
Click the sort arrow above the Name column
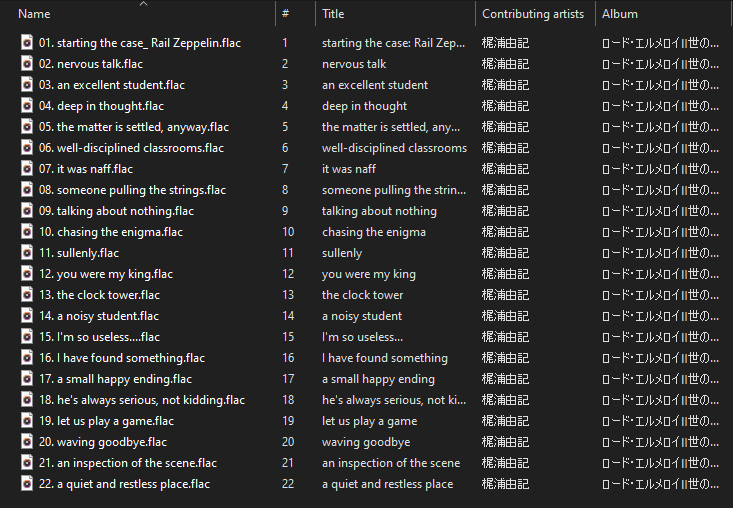144,4
